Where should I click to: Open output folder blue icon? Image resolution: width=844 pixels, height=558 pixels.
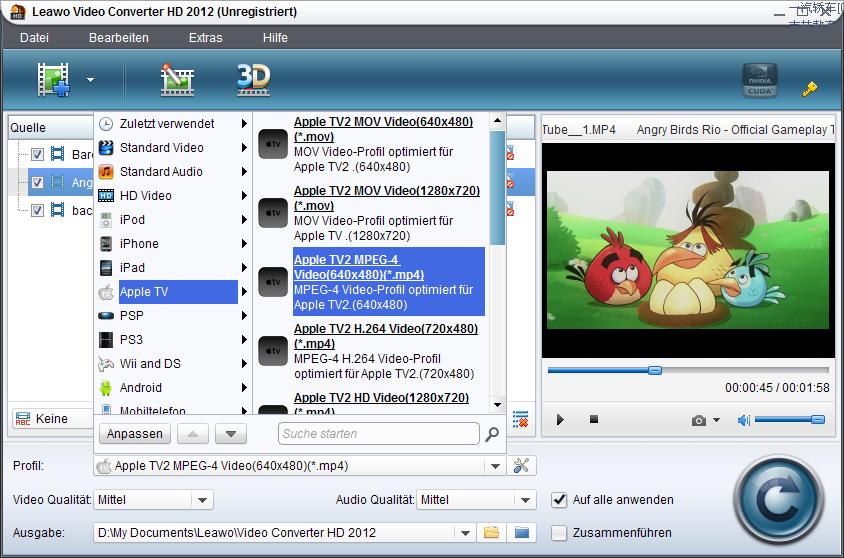point(522,533)
